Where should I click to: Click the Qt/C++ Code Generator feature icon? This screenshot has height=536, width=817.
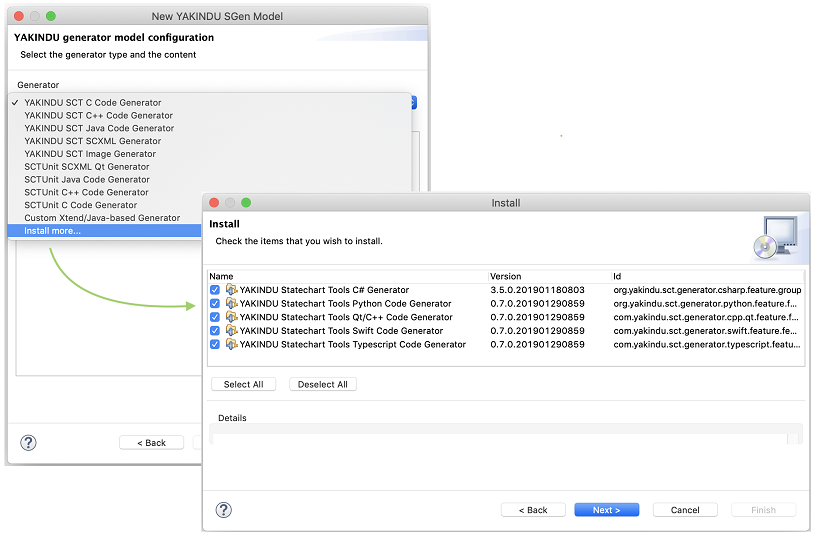(231, 317)
